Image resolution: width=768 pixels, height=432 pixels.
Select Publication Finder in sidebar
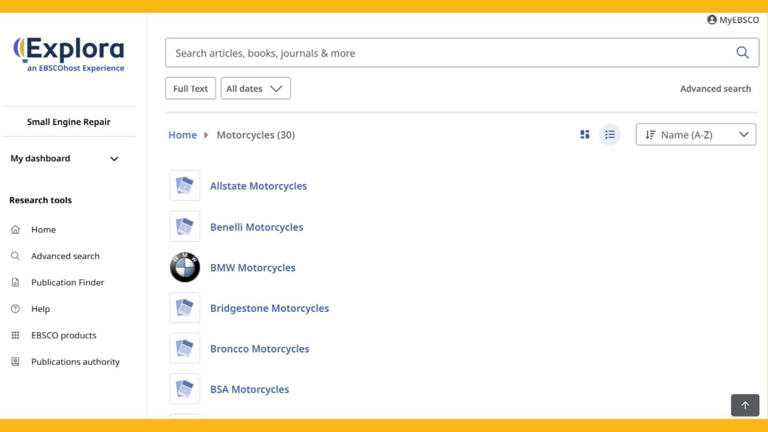point(68,282)
